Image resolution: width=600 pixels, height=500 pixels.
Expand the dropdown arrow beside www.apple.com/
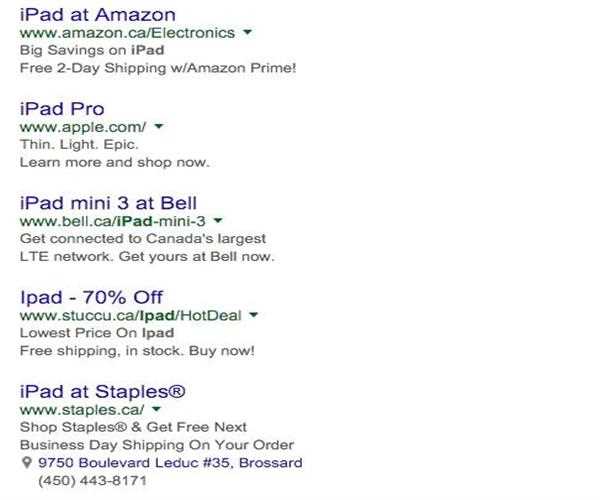(x=159, y=127)
